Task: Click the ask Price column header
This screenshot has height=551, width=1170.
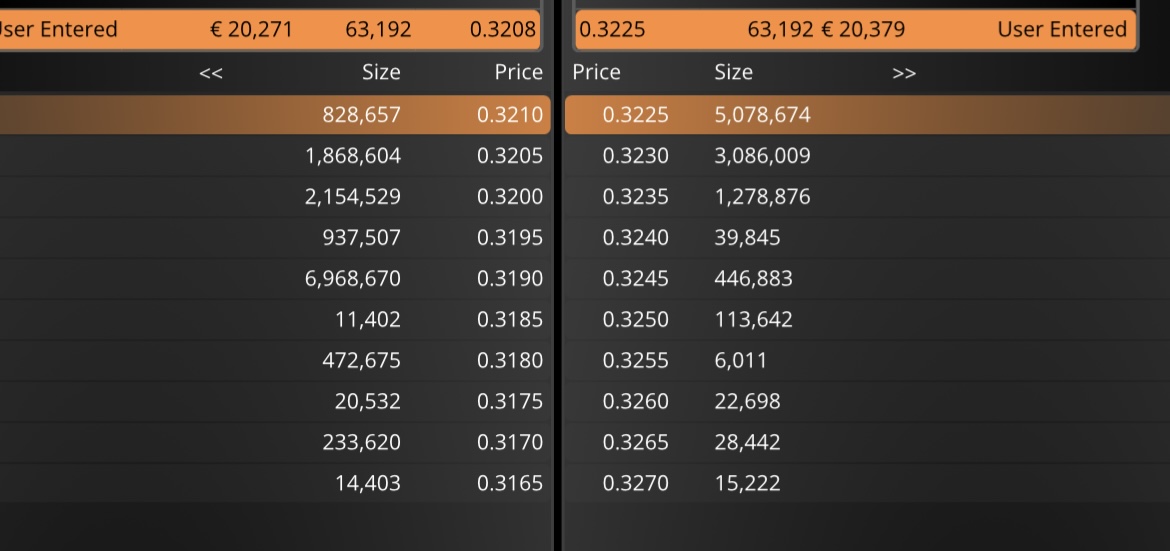Action: coord(596,72)
